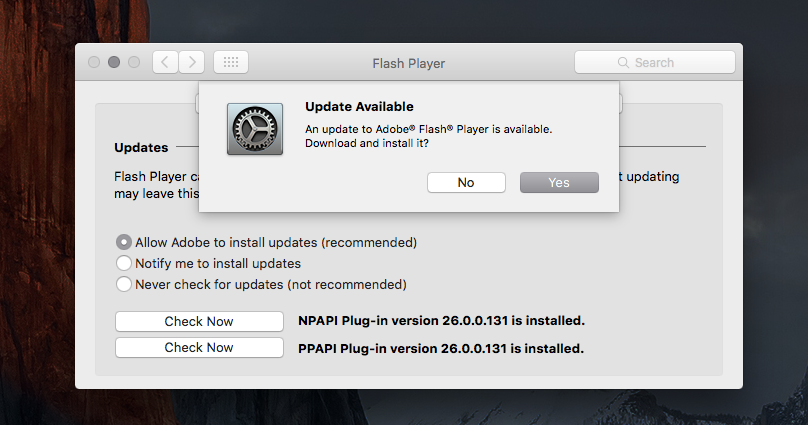Click the 'An update to Adobe Flash Player' message
Screen dimensions: 808x425
[x=428, y=136]
